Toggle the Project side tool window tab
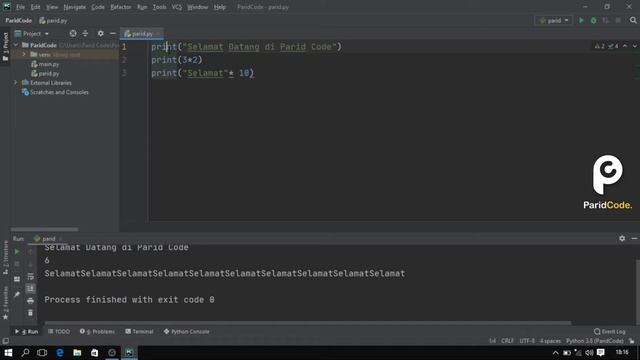Screen dimensions: 640x360 point(5,47)
